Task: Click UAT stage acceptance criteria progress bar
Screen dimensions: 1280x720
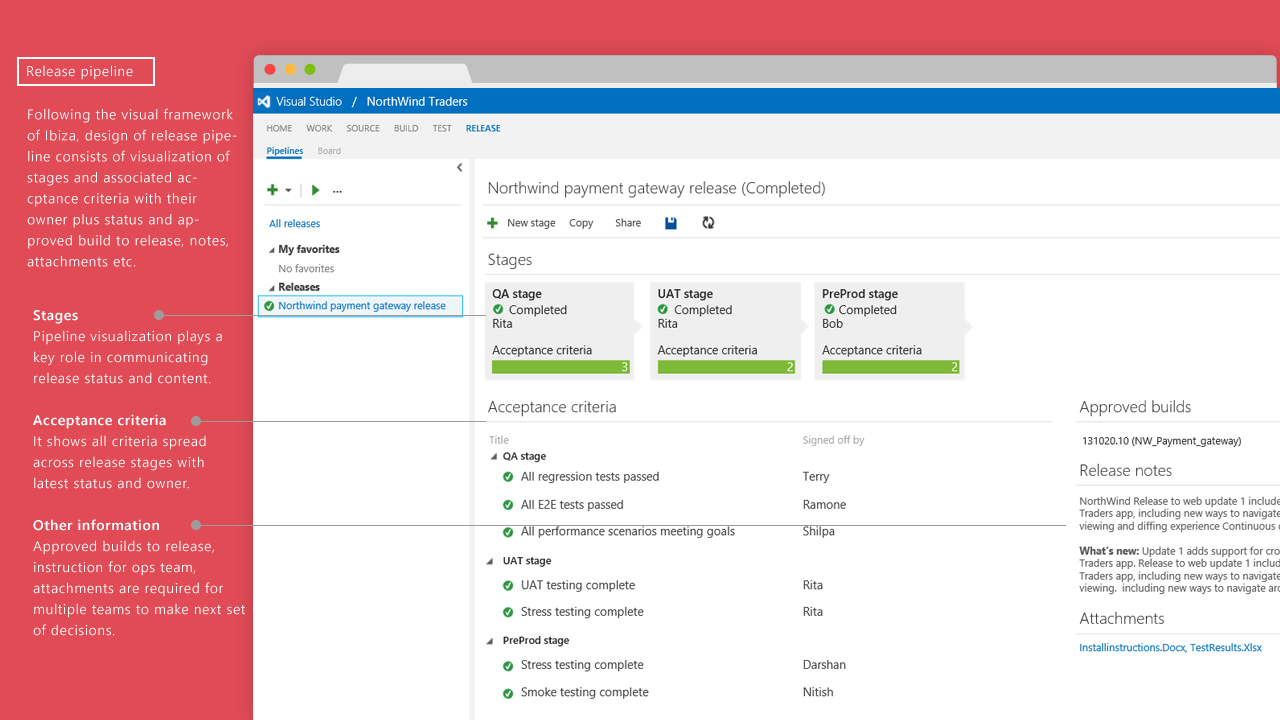Action: point(726,367)
